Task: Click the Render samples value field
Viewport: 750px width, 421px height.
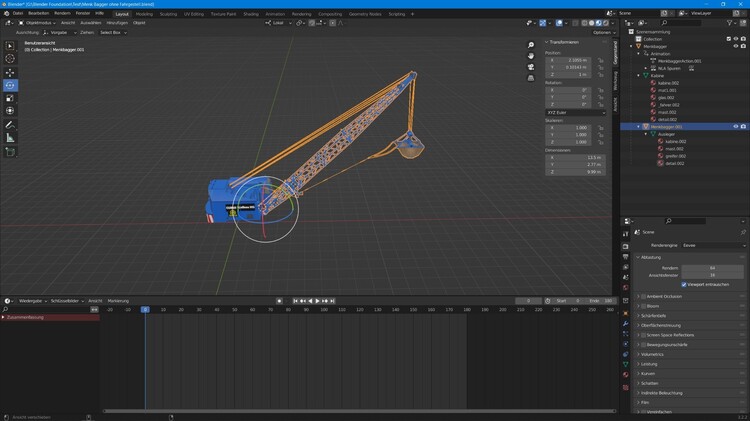Action: click(712, 268)
